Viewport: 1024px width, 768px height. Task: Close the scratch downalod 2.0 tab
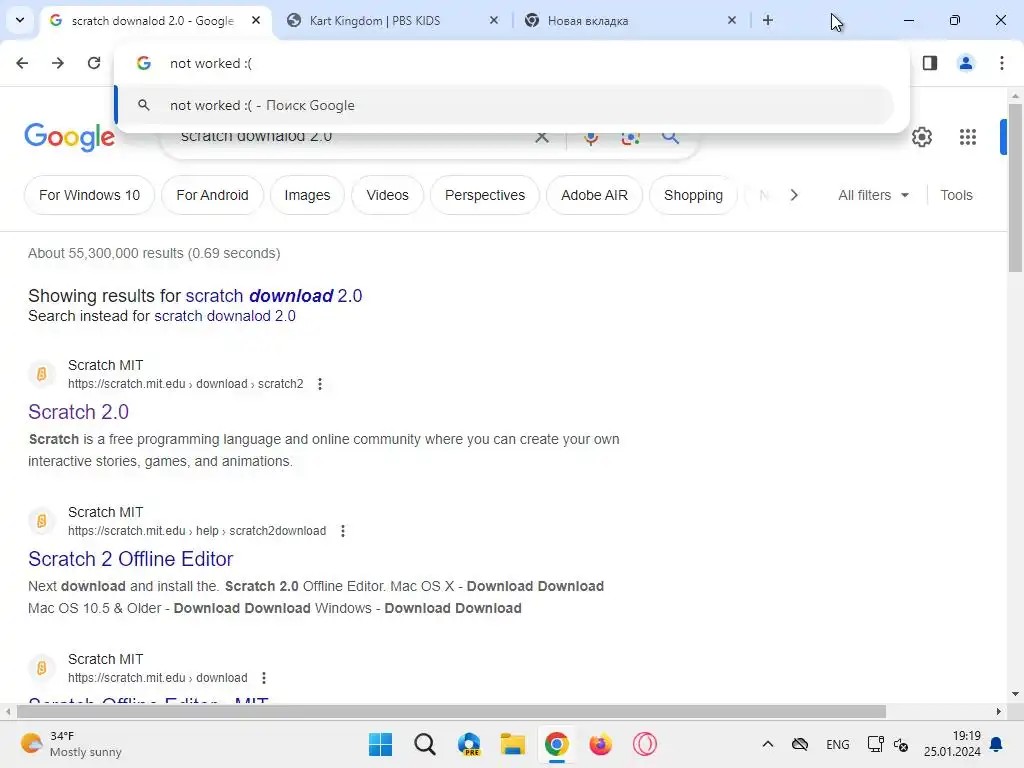point(256,20)
